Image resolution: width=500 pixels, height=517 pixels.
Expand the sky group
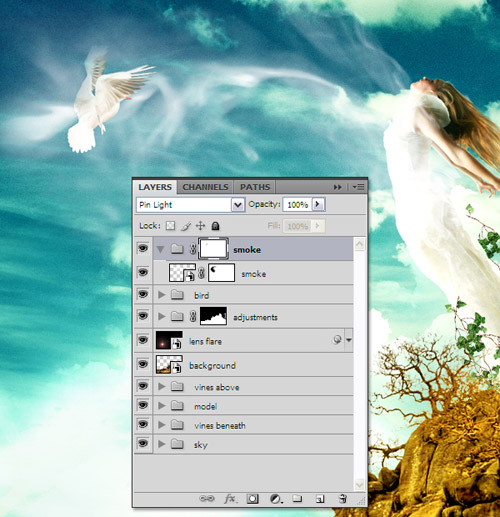point(162,444)
